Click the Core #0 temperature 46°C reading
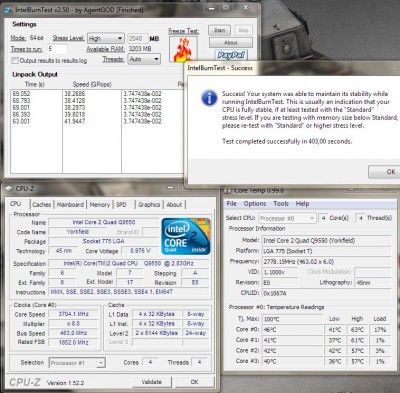Screen dimensions: 400x393 point(292,330)
